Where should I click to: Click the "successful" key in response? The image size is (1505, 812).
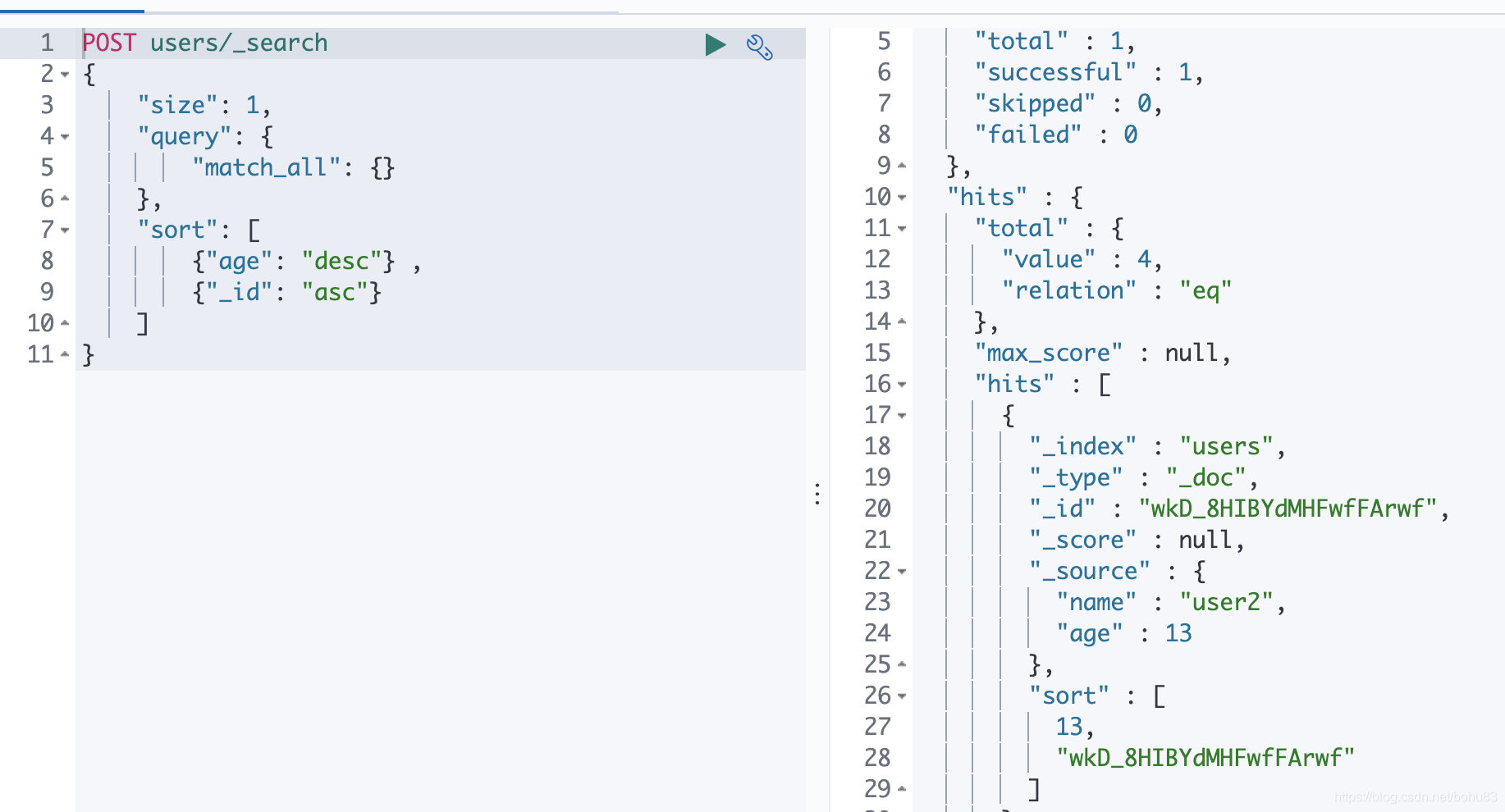pos(1055,72)
